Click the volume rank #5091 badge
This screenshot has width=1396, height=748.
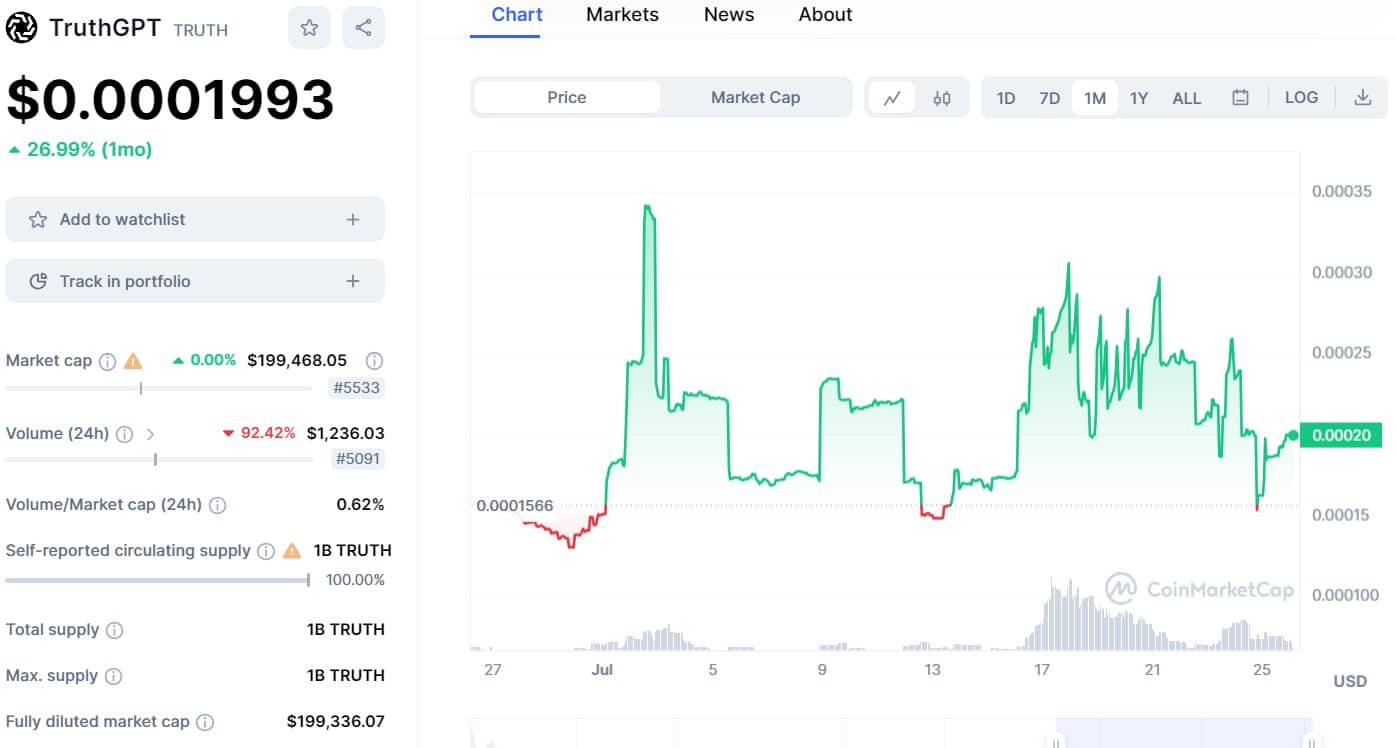(357, 459)
